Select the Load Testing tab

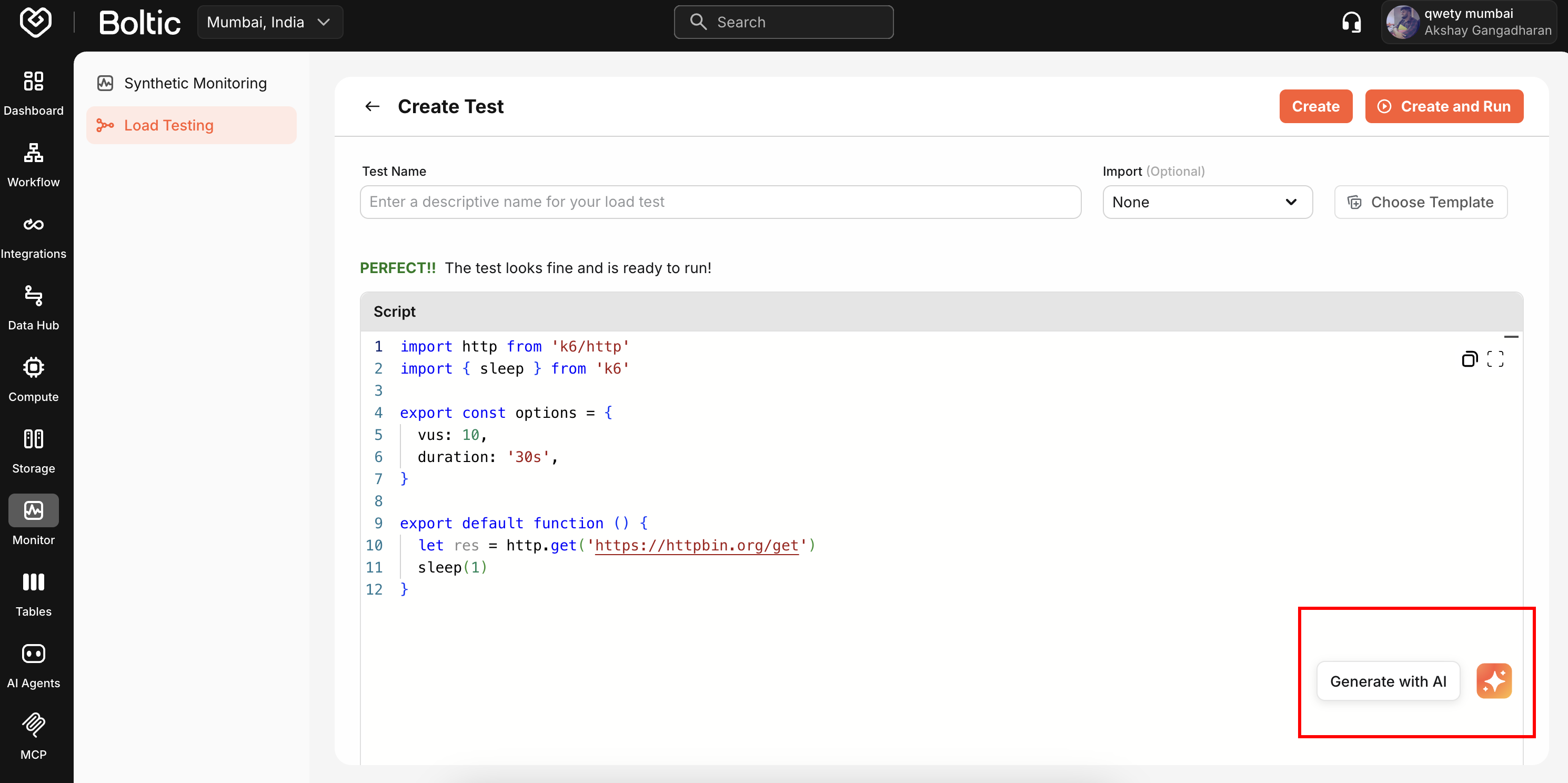(192, 125)
